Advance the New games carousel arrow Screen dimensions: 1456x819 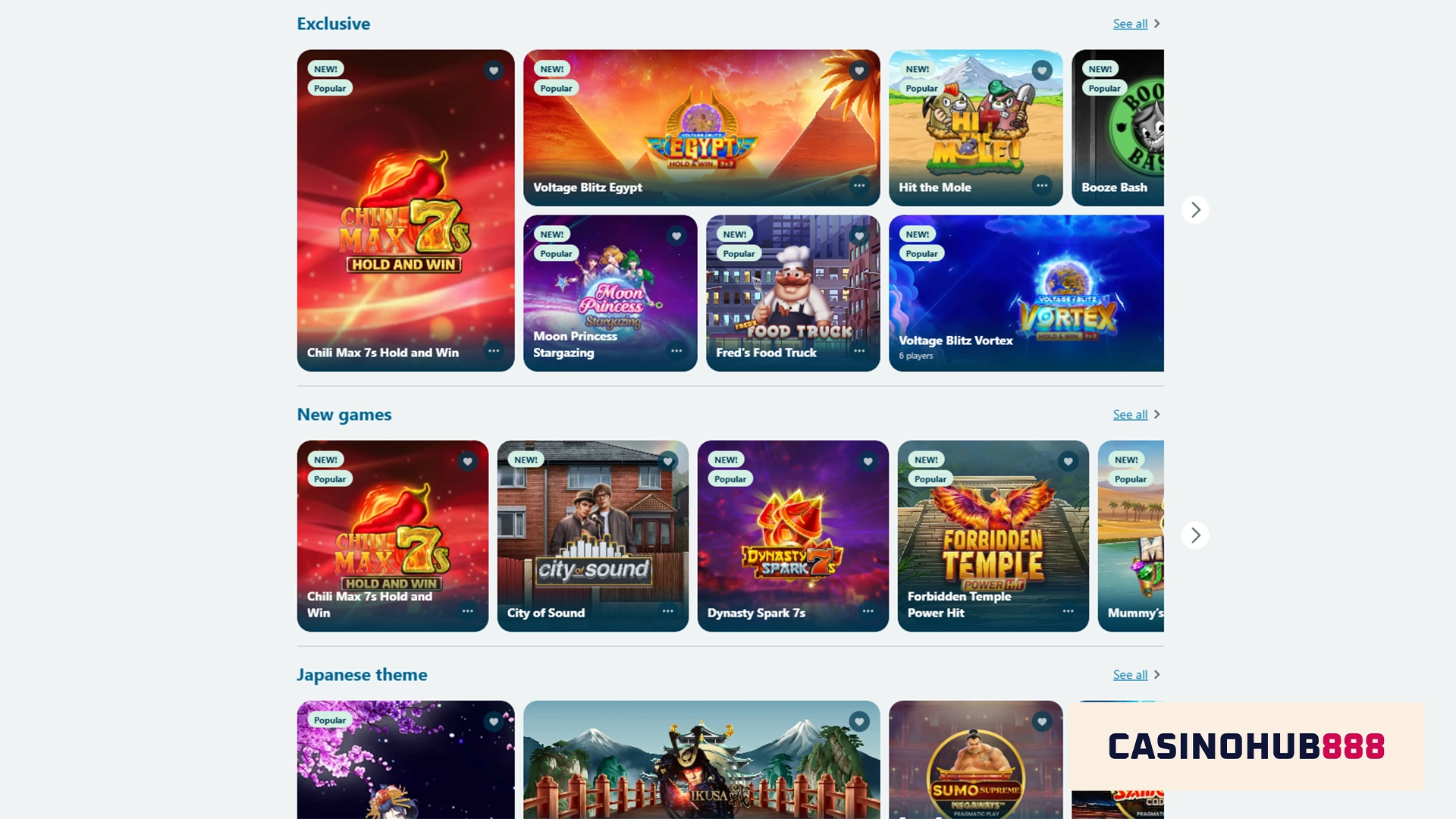click(x=1195, y=535)
